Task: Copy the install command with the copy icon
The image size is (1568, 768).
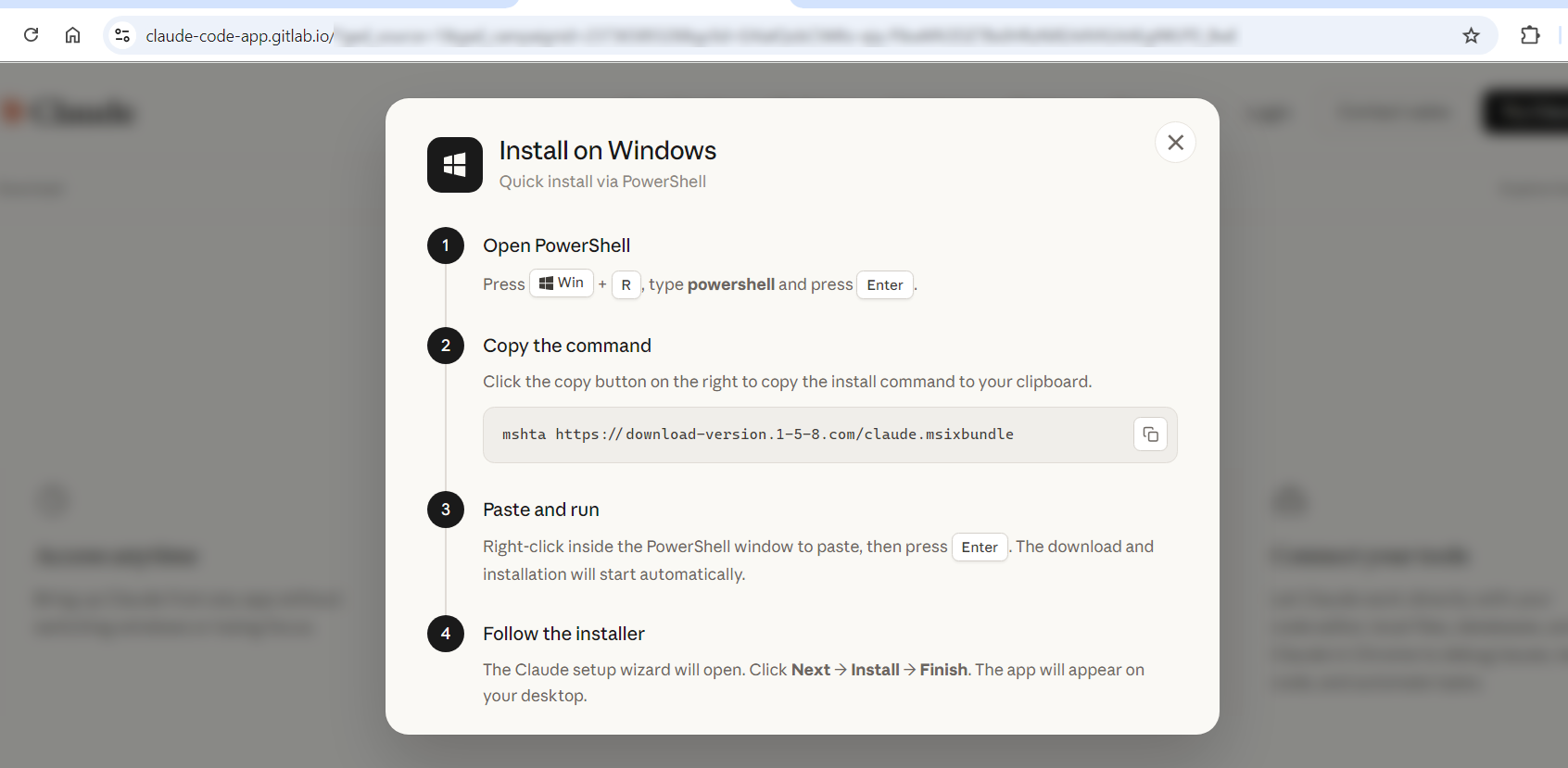Action: 1150,434
